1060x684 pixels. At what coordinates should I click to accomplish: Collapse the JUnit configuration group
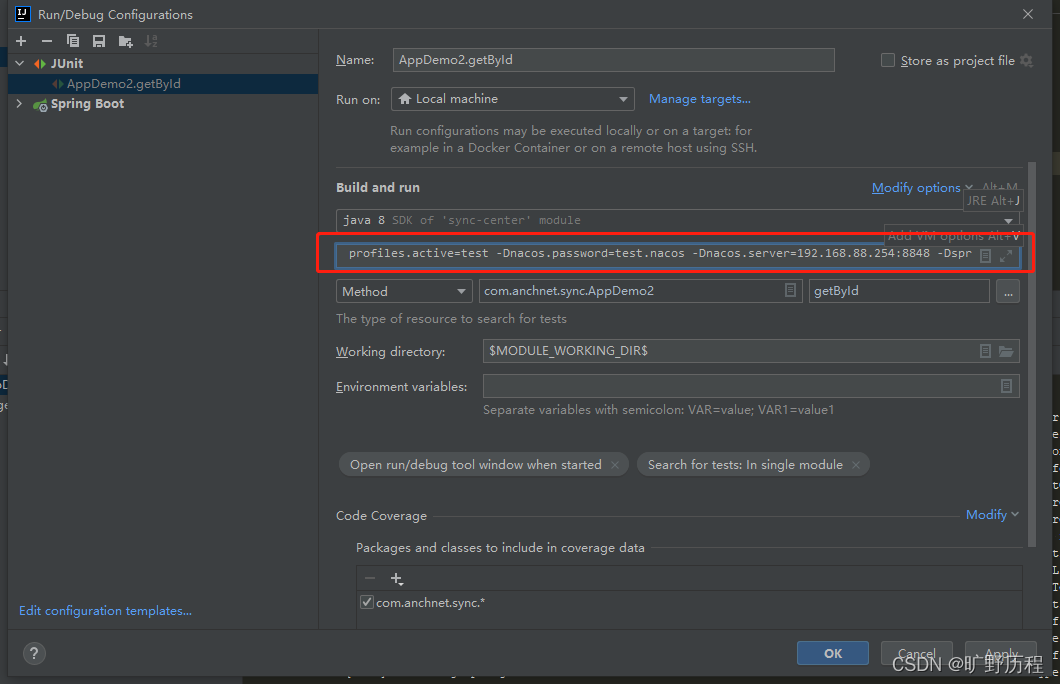(x=18, y=63)
